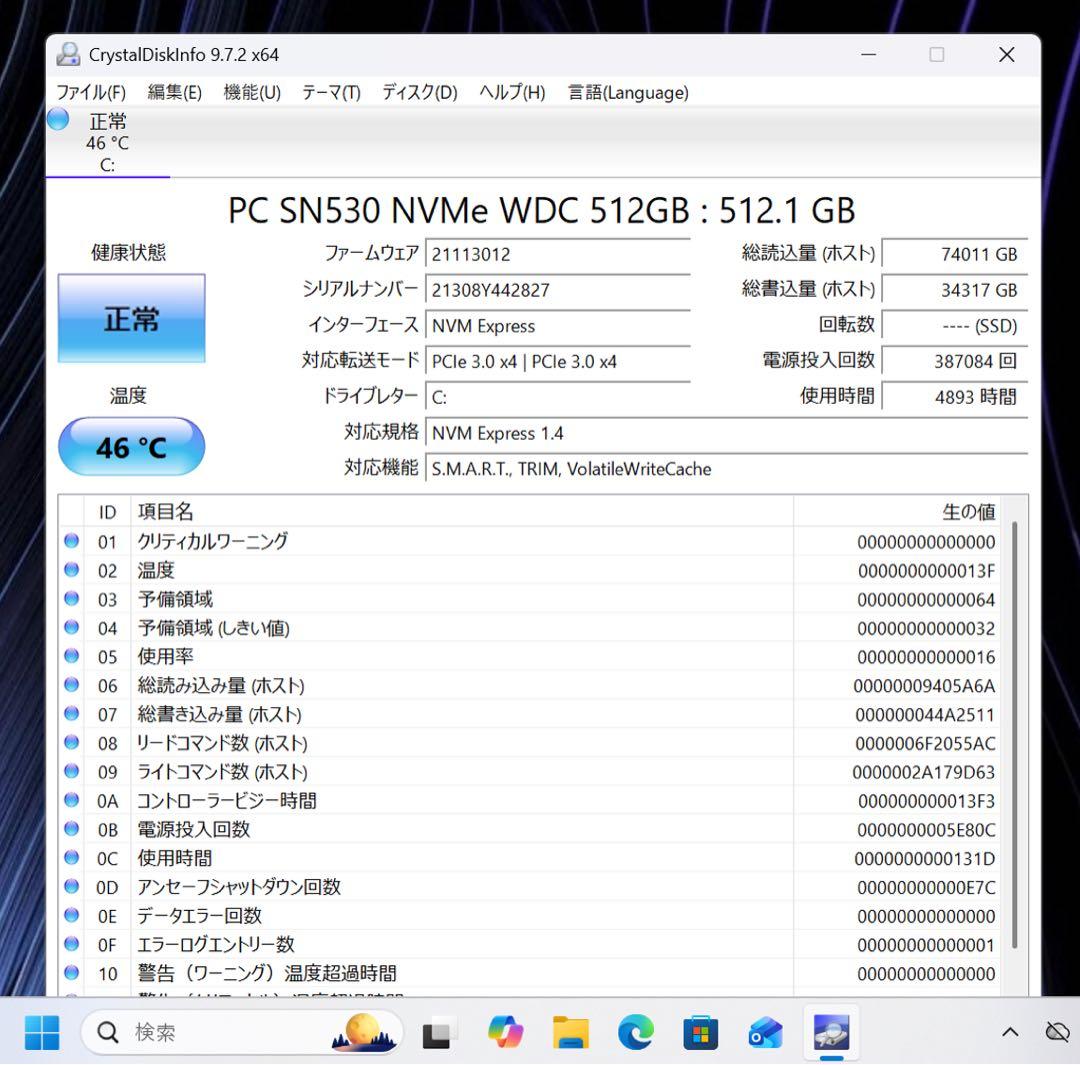This screenshot has width=1080, height=1065.
Task: Click the 正常 health status button
Action: (131, 317)
